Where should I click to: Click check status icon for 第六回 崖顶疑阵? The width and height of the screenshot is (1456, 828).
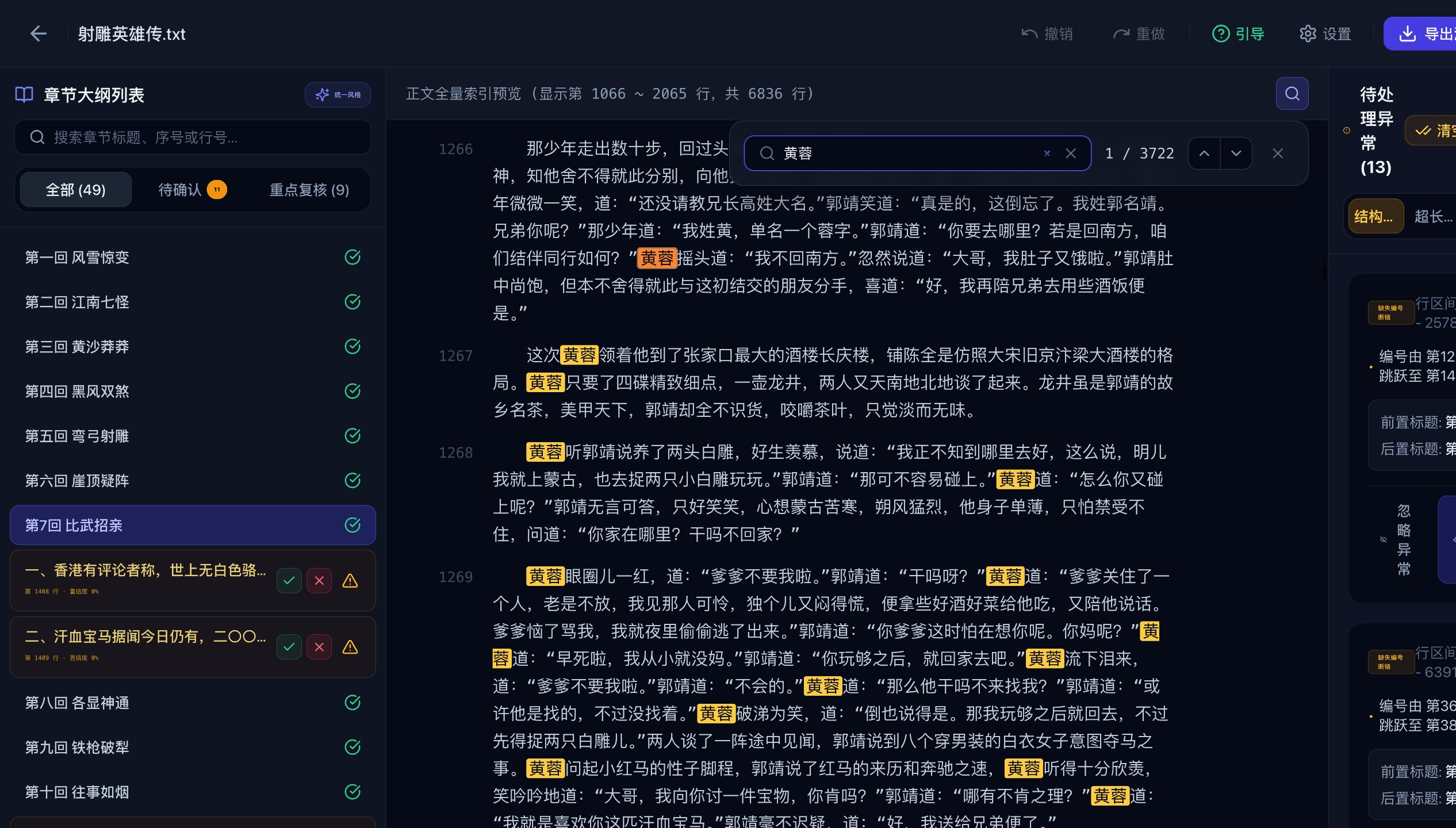352,481
